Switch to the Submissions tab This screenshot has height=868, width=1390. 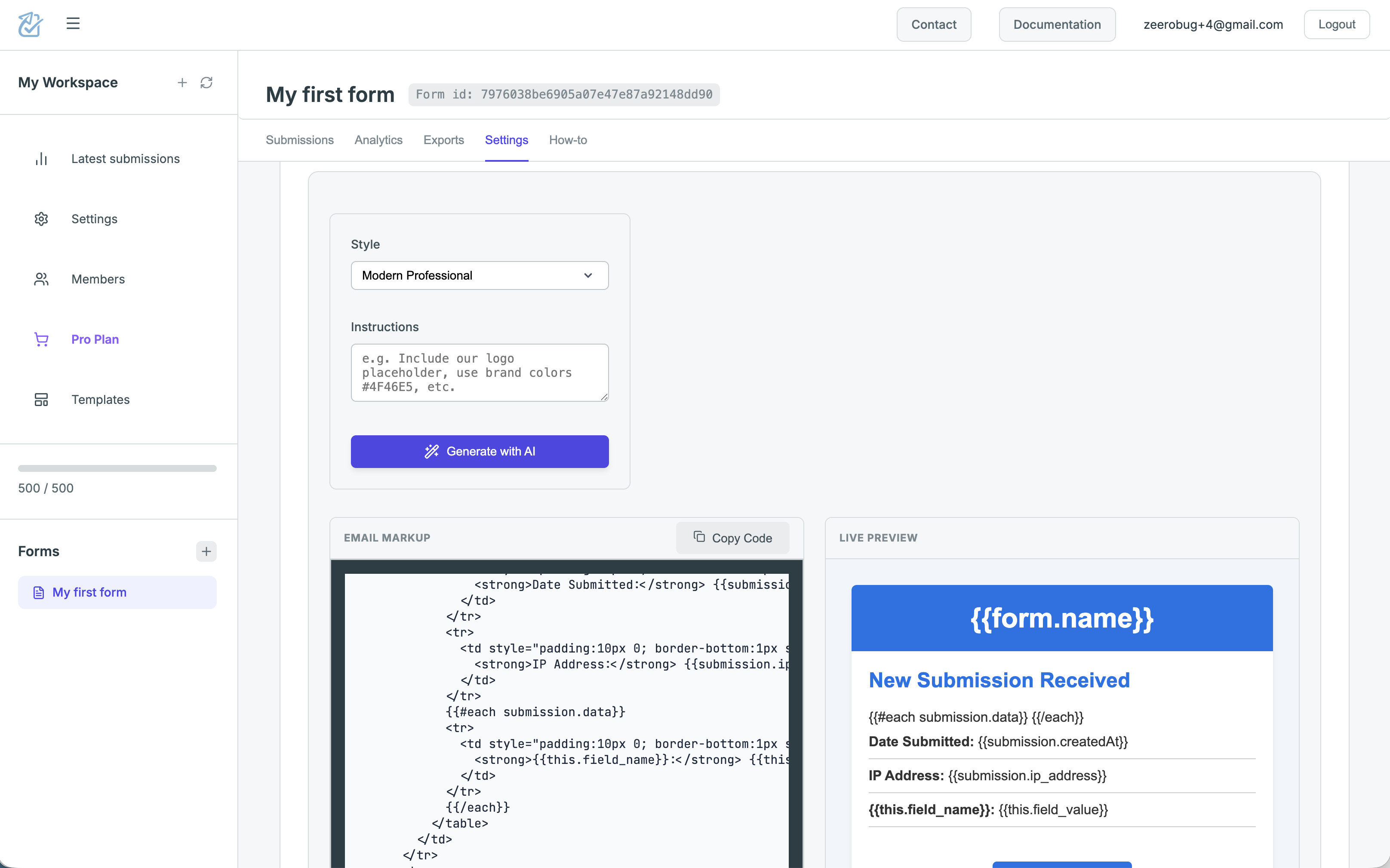[300, 141]
